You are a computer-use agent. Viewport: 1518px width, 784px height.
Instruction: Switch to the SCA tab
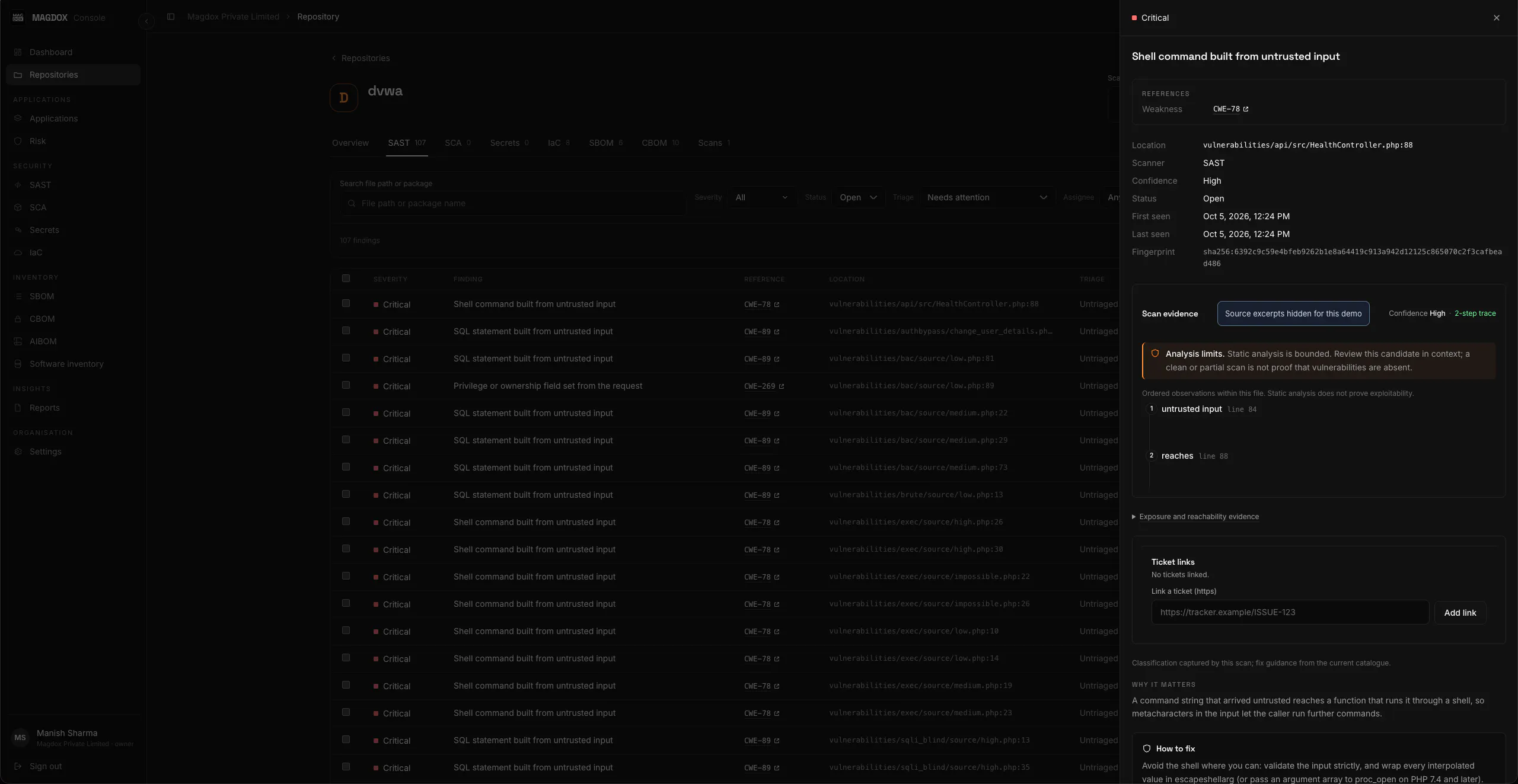tap(458, 143)
